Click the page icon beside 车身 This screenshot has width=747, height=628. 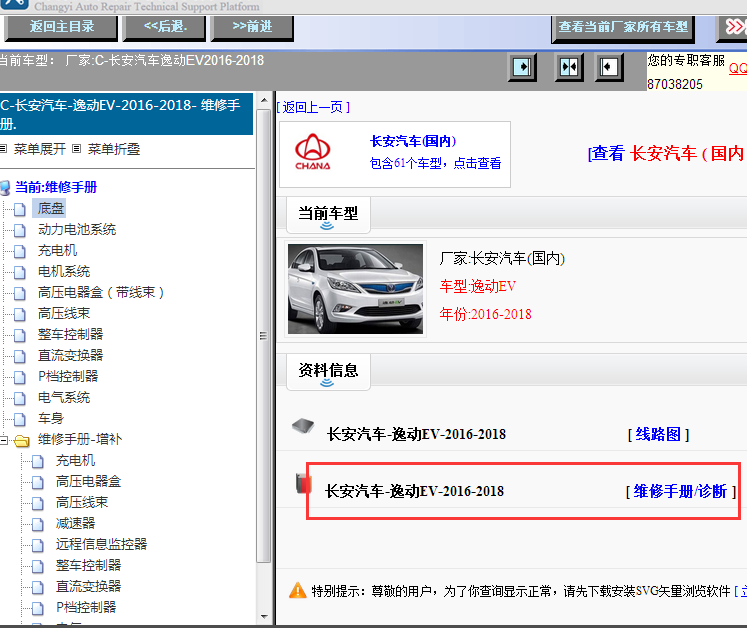click(20, 419)
